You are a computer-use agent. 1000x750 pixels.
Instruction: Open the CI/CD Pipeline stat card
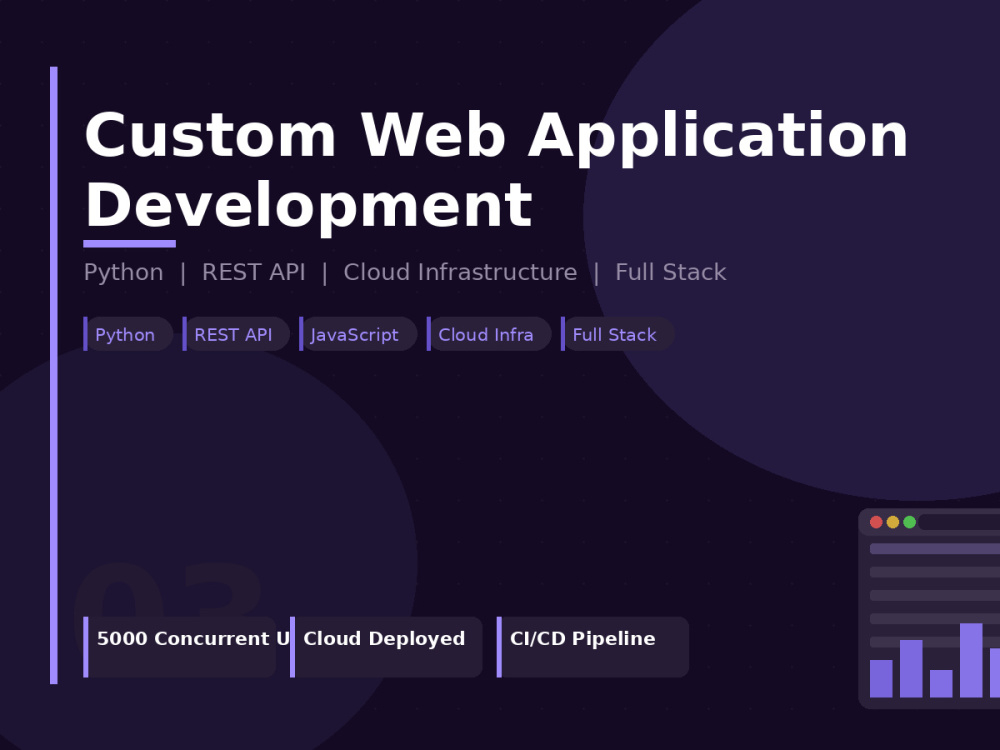point(592,647)
